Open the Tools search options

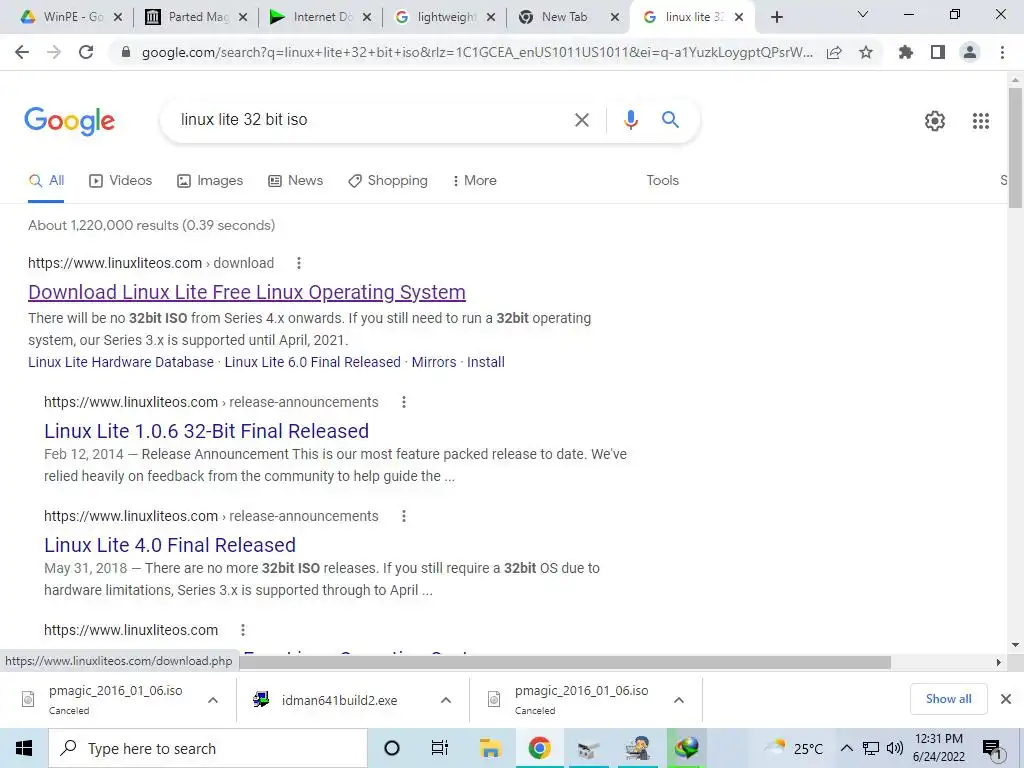tap(662, 181)
